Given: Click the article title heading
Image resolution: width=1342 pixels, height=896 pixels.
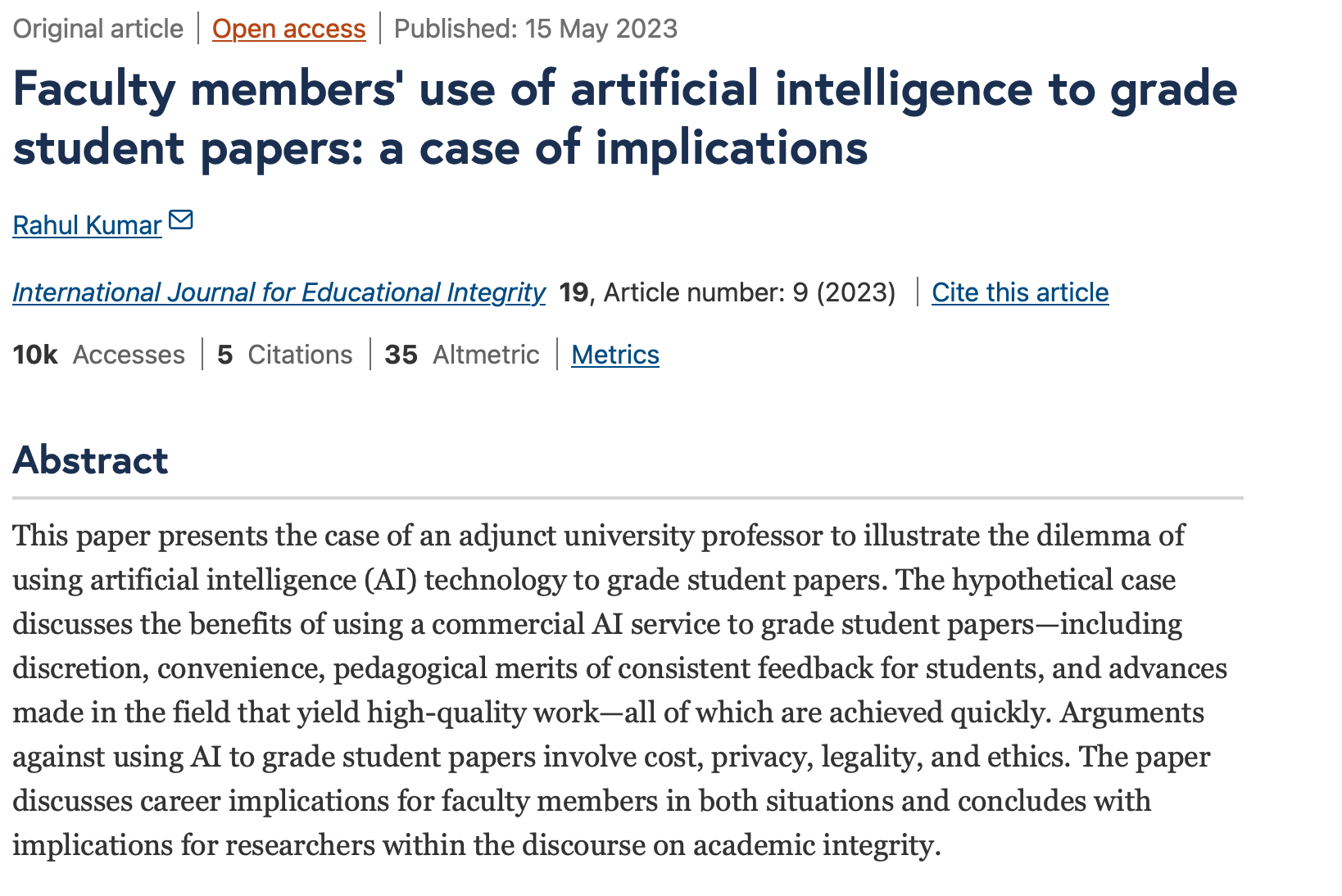Looking at the screenshot, I should pyautogui.click(x=624, y=118).
